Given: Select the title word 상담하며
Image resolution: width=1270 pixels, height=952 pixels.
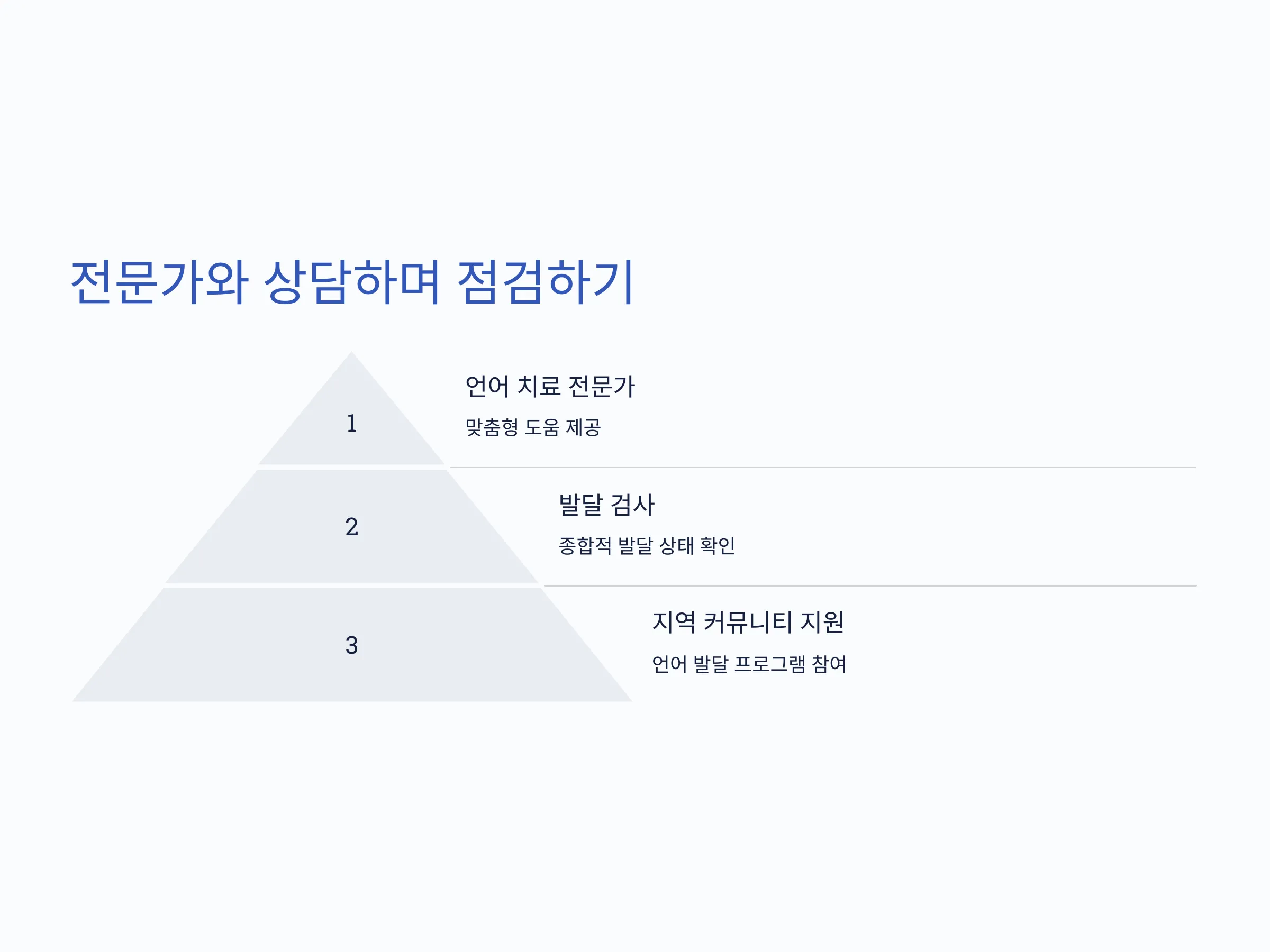Looking at the screenshot, I should click(352, 282).
